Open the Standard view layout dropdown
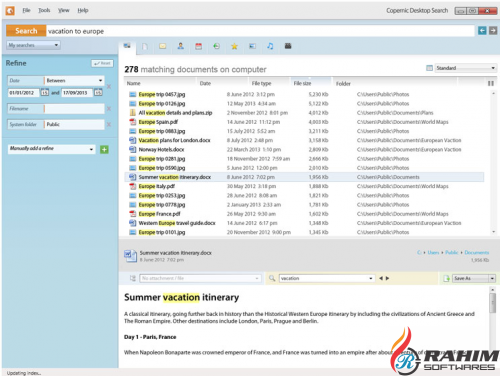 coord(465,68)
